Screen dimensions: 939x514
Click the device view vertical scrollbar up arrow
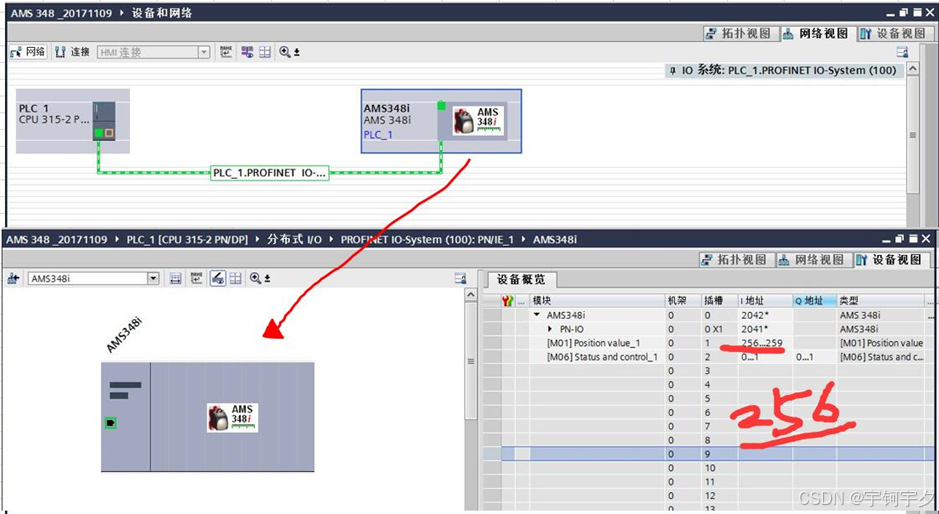[x=471, y=295]
